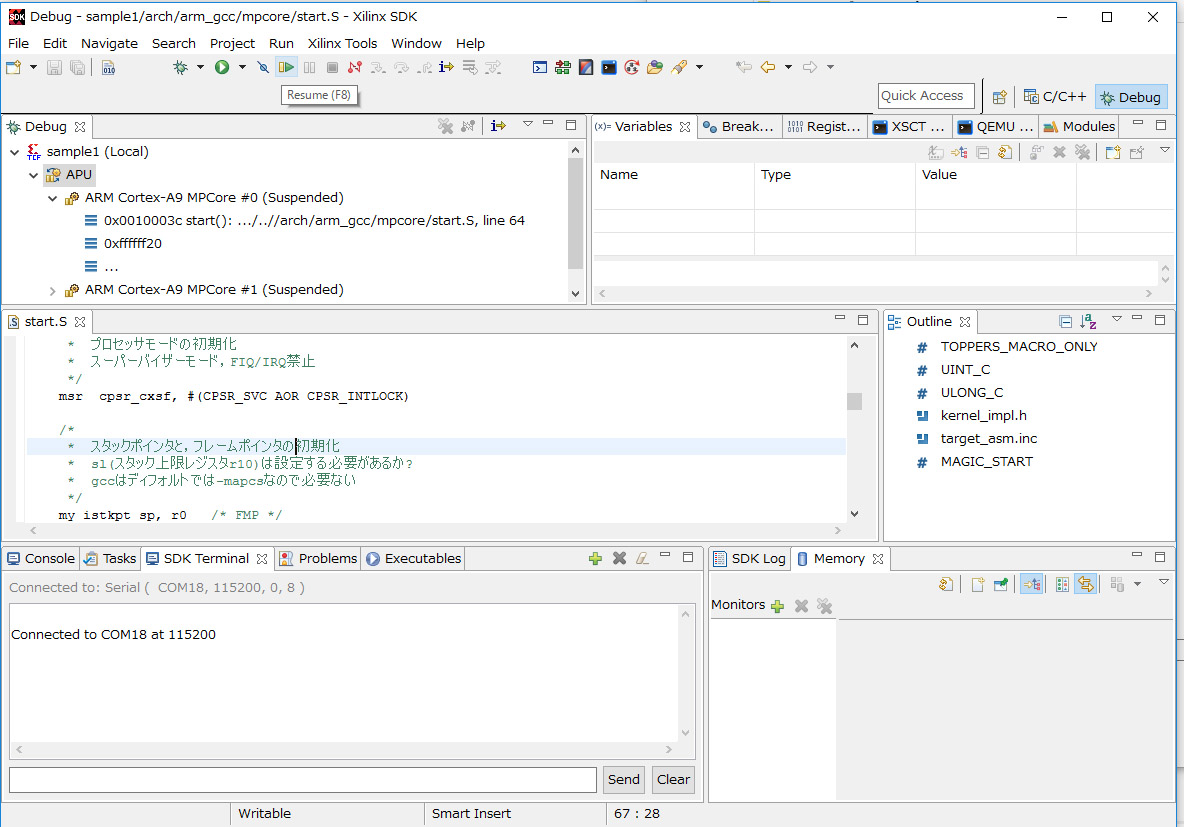Click the Run green play icon
This screenshot has height=827, width=1184.
tap(222, 67)
